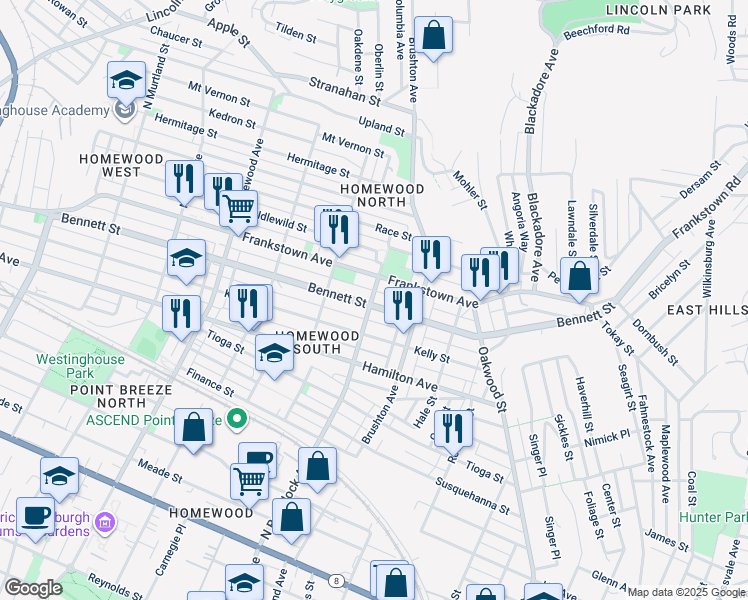Open the restaurant marker on Bennett St near Kelly St
748x600 pixels.
pos(403,306)
